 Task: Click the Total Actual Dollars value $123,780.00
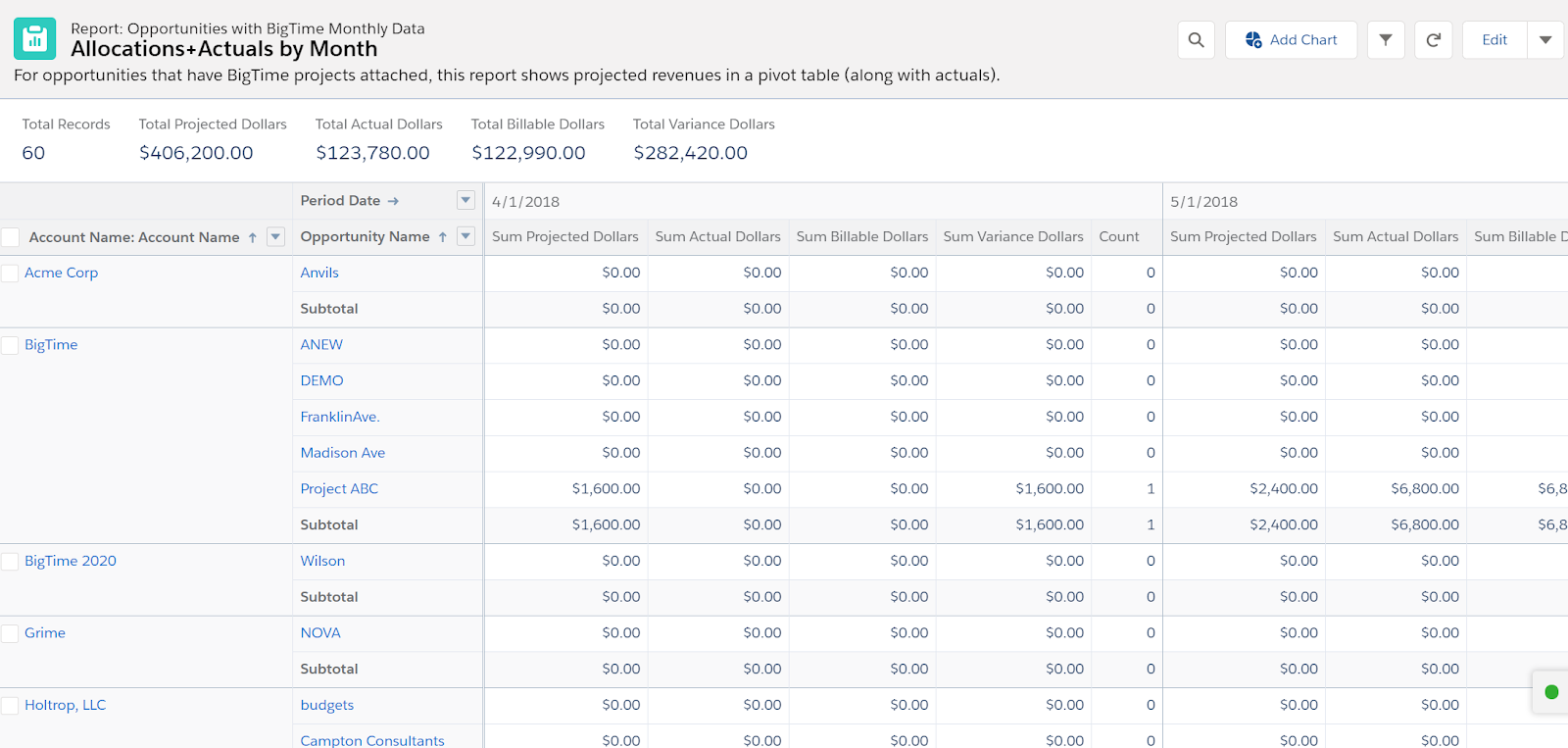(372, 153)
